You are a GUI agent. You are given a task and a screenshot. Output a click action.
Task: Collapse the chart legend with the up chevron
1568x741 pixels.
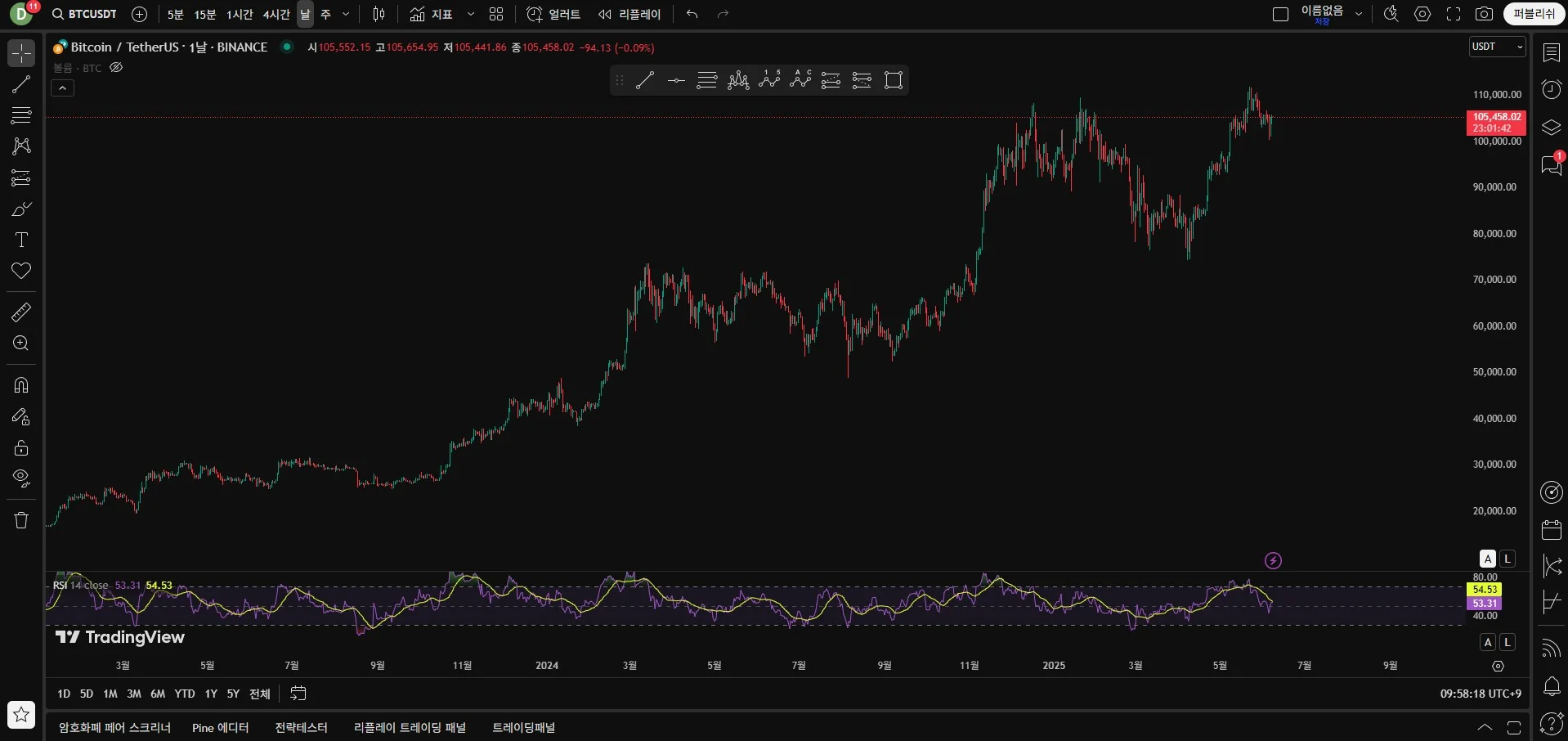63,88
